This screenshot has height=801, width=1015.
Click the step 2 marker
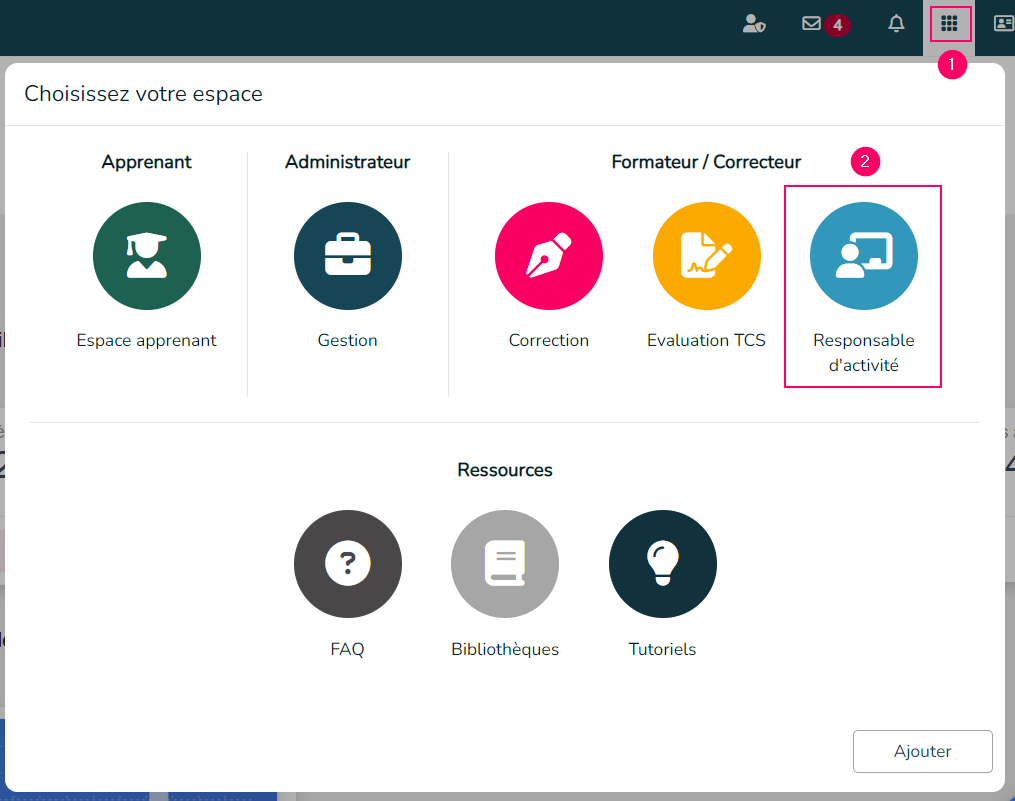[864, 161]
